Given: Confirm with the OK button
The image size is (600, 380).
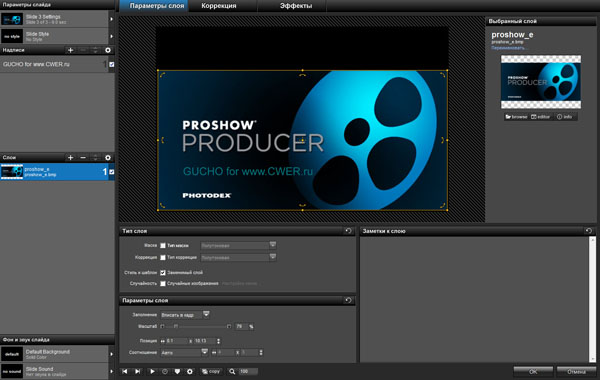Looking at the screenshot, I should pos(533,371).
